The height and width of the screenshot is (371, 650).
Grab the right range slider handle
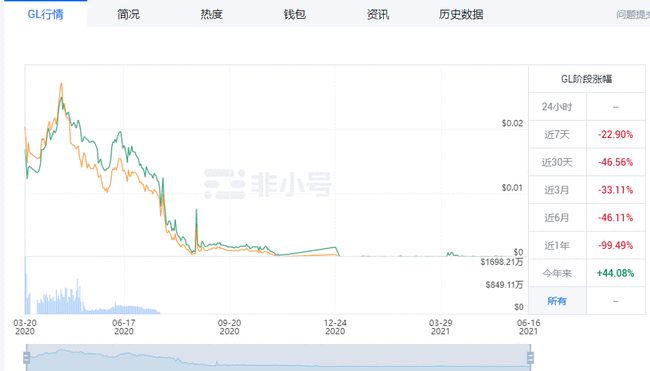point(530,357)
